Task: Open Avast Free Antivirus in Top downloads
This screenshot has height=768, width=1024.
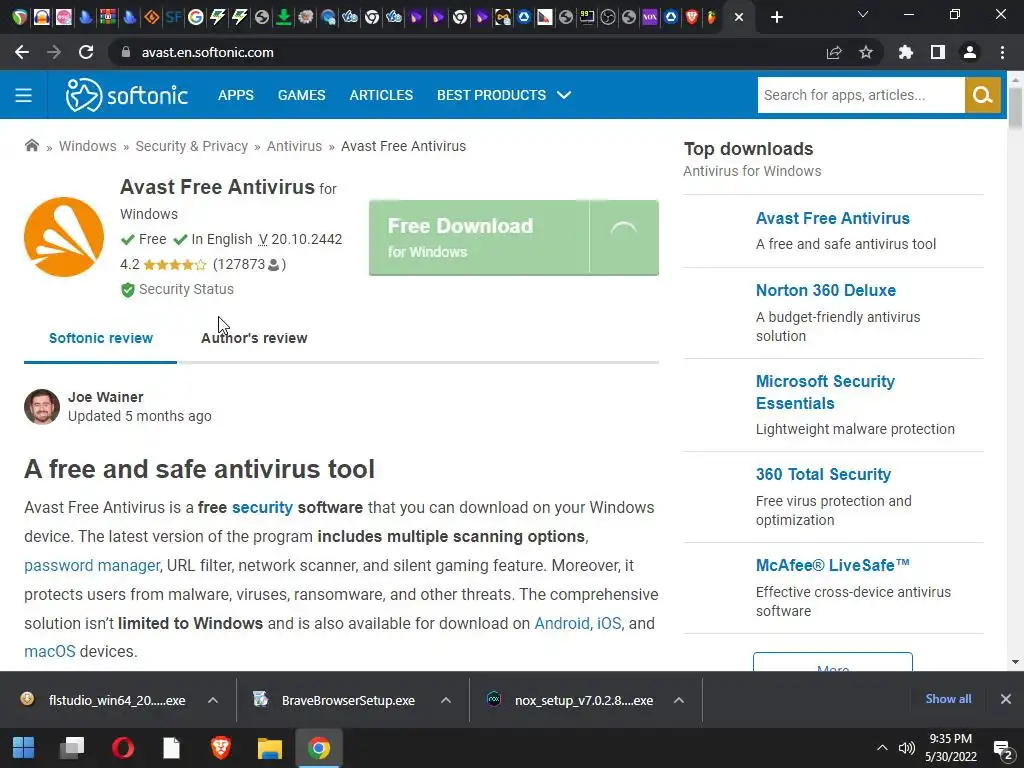Action: [833, 218]
